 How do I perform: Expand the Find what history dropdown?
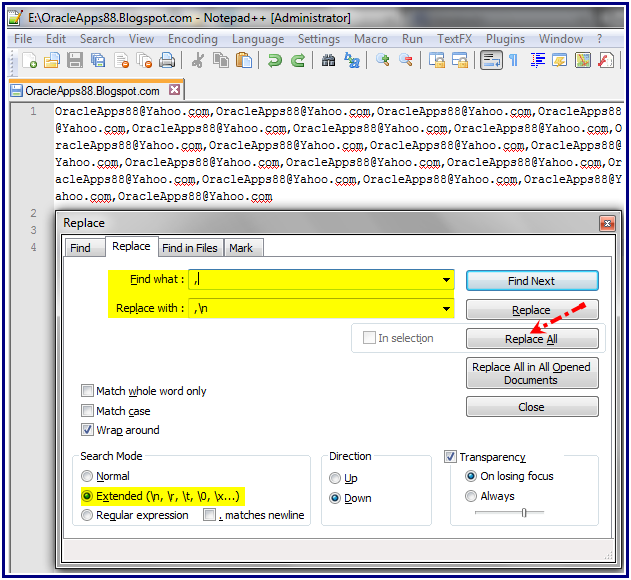point(446,280)
